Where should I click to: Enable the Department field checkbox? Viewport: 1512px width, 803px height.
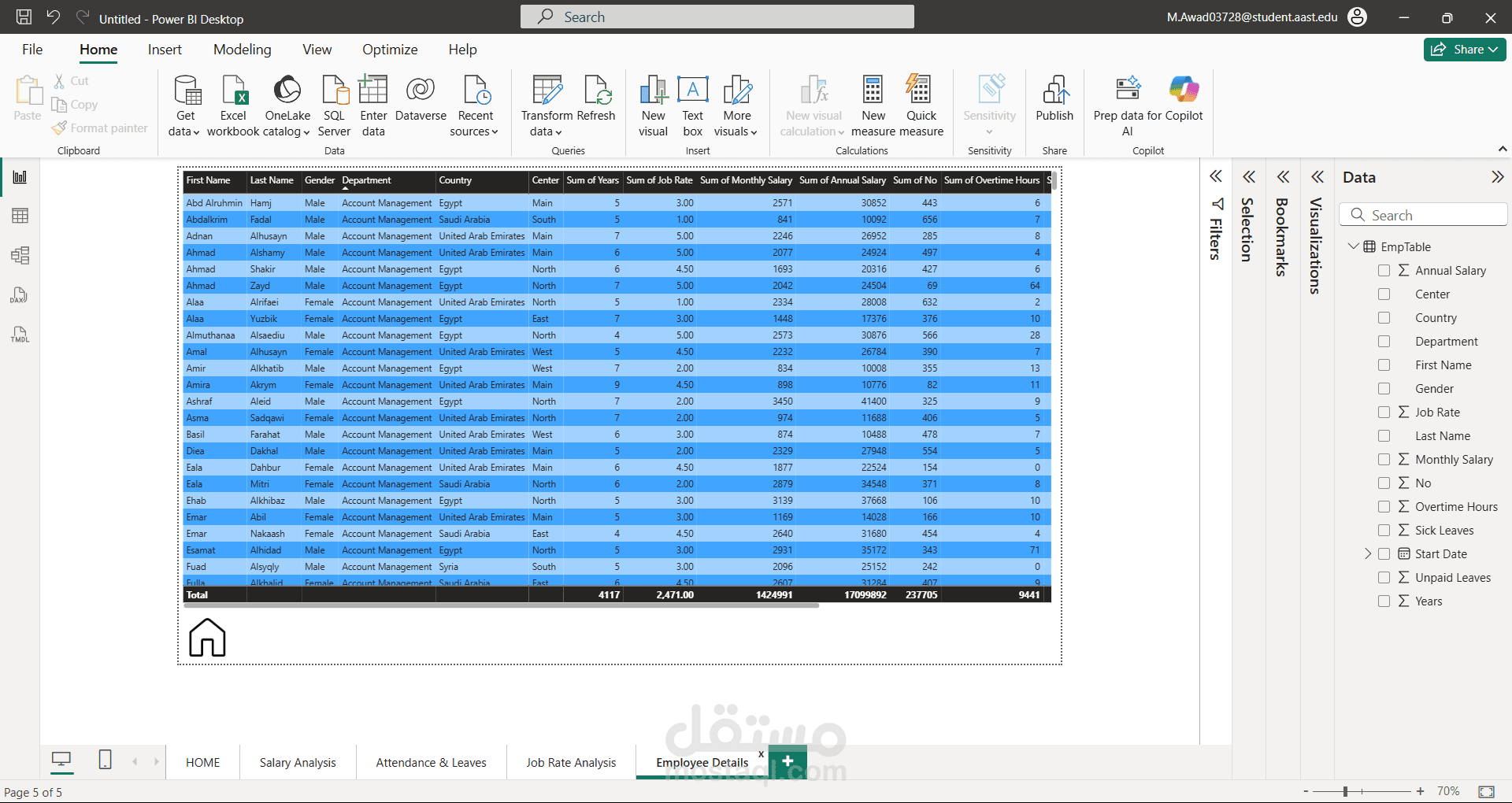pos(1384,342)
